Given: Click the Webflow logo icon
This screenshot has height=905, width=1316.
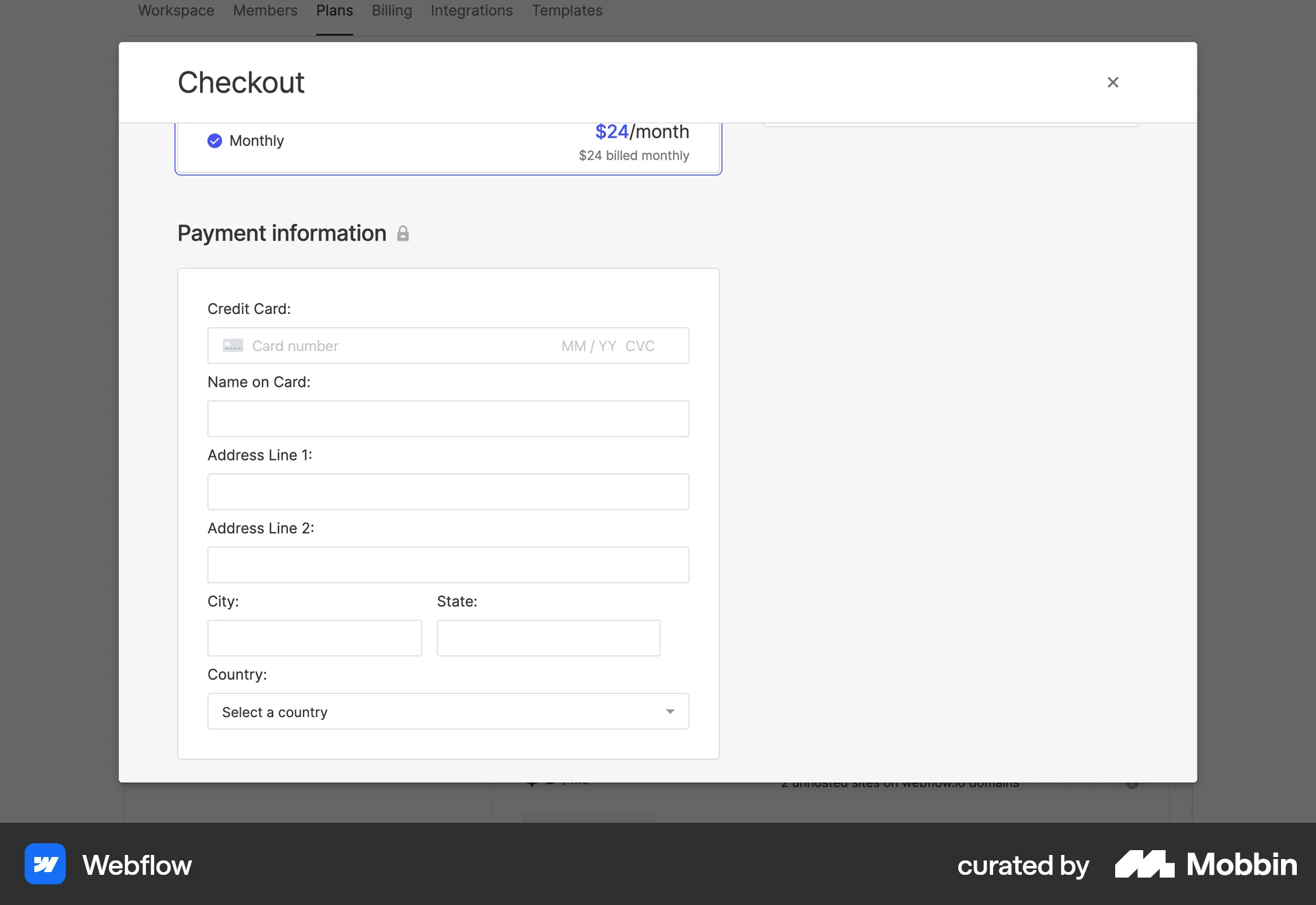Looking at the screenshot, I should tap(44, 864).
